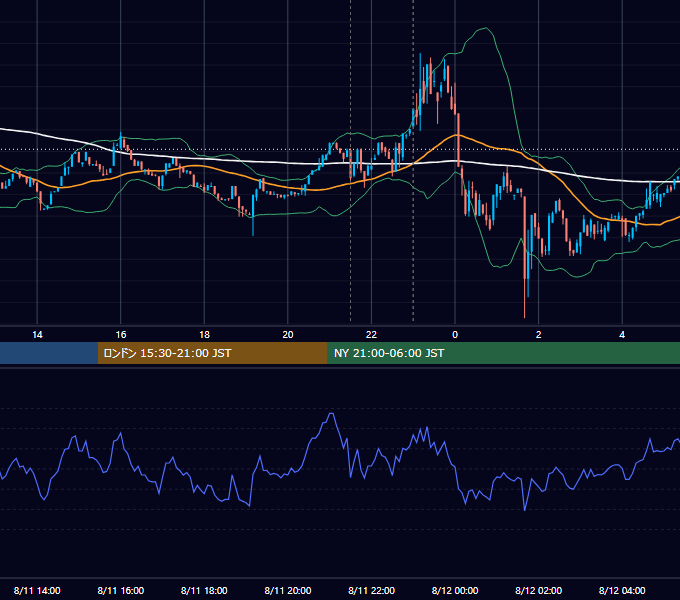Click the 8/11 22:00 date label
Viewport: 680px width, 600px height.
coord(371,590)
